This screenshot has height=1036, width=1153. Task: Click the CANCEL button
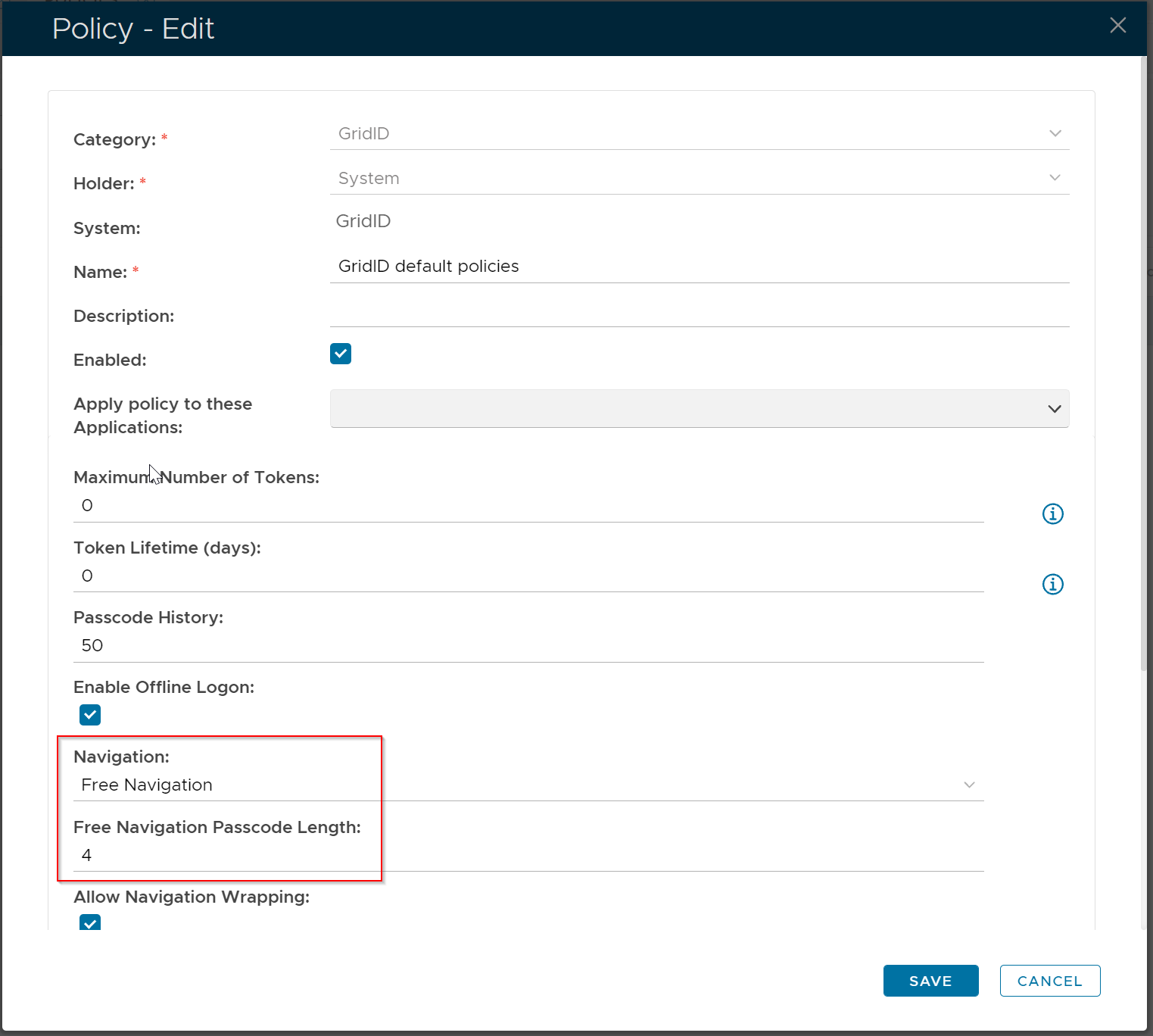(1049, 981)
